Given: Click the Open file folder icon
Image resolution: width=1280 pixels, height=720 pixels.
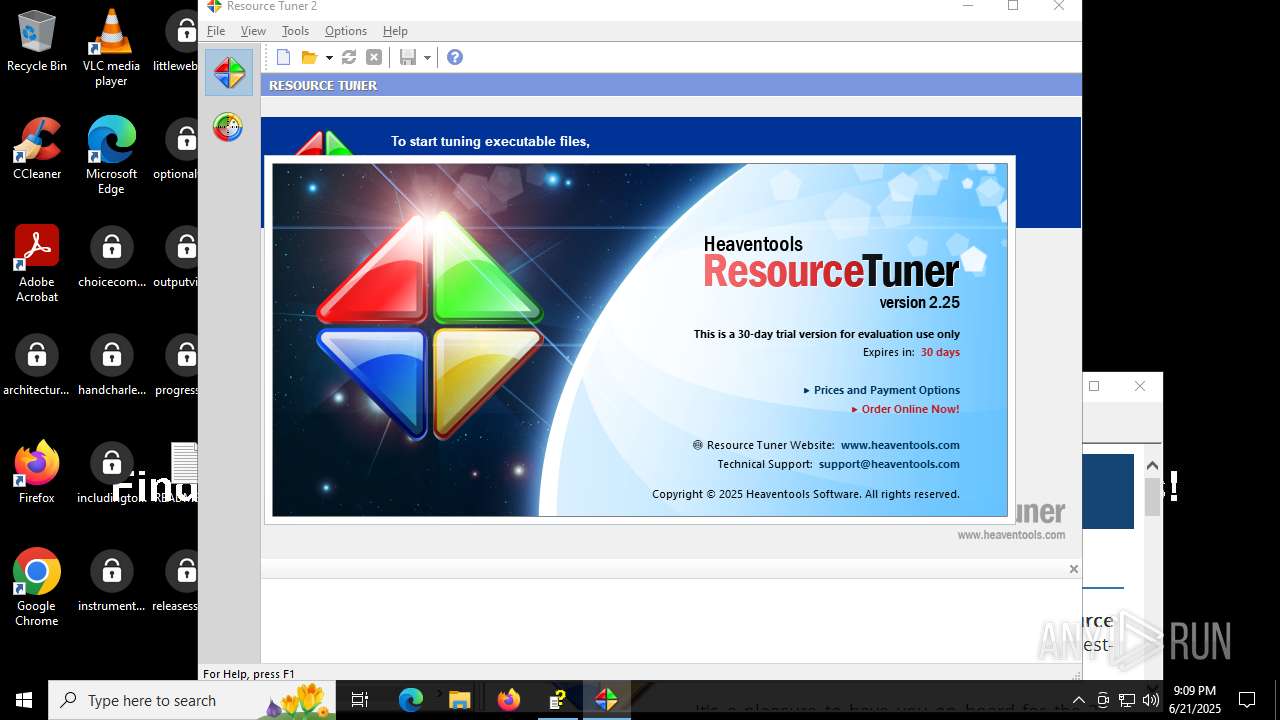Looking at the screenshot, I should point(310,58).
